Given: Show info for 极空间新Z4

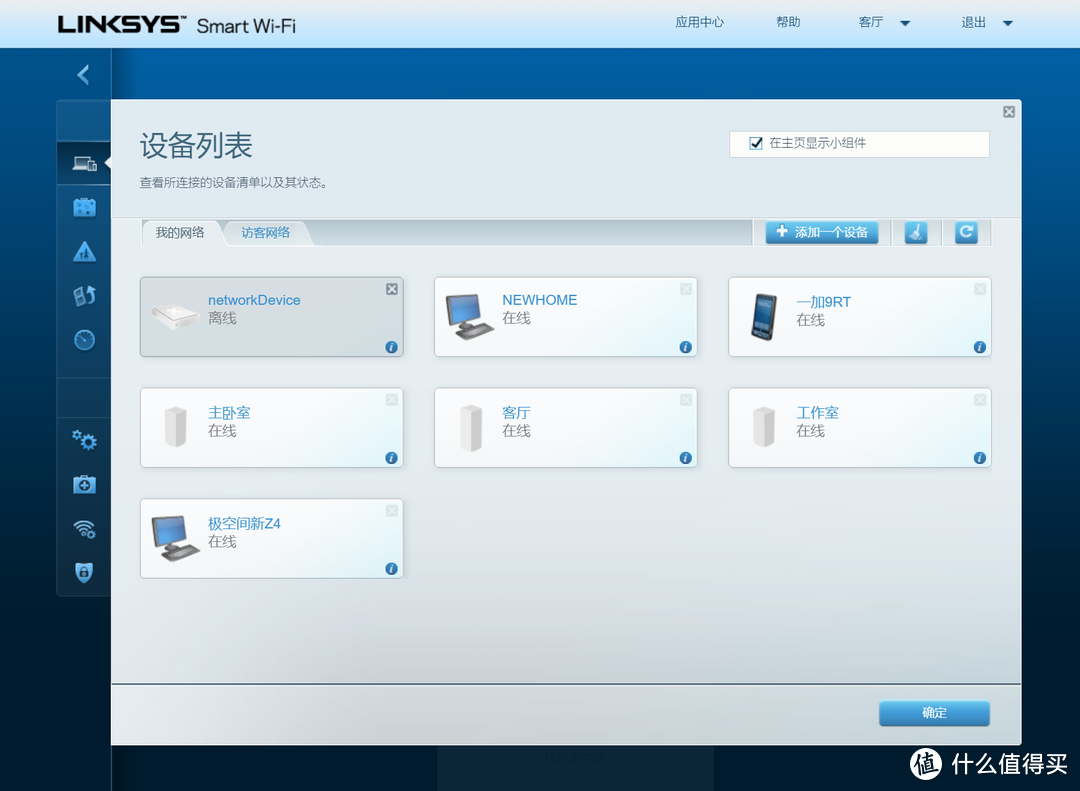Looking at the screenshot, I should pyautogui.click(x=391, y=569).
